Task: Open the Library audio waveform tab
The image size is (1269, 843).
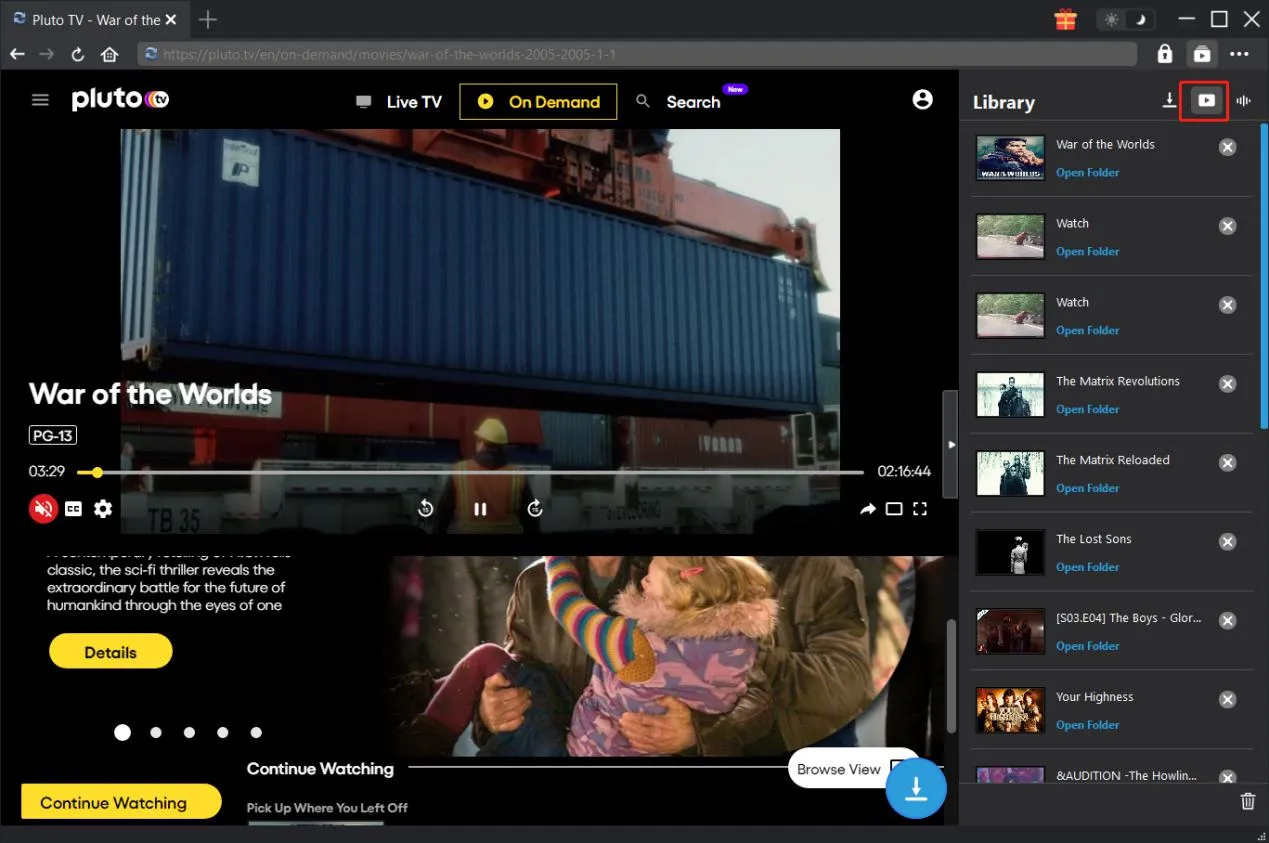Action: click(x=1244, y=101)
